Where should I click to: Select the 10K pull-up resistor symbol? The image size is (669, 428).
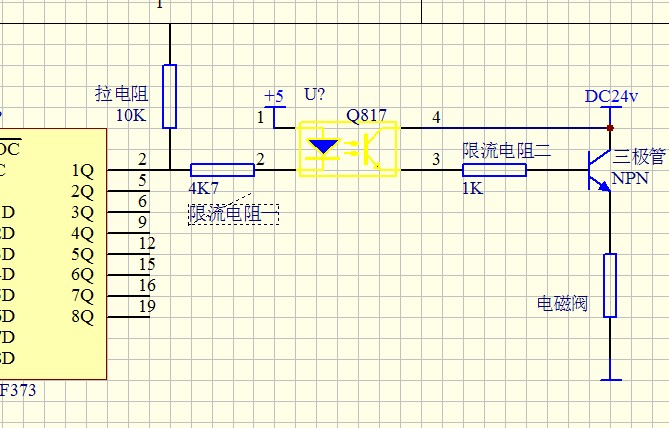point(170,96)
